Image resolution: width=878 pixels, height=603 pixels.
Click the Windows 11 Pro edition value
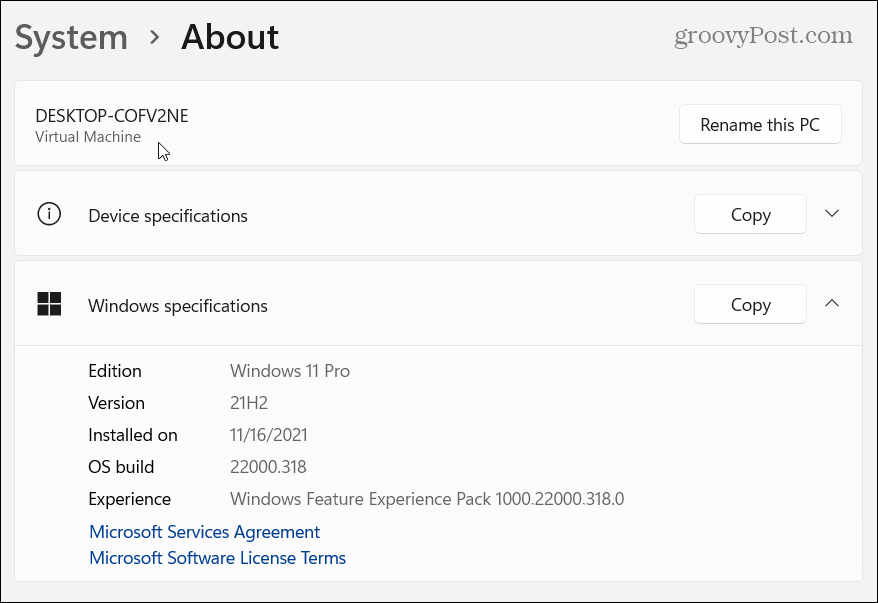[x=290, y=371]
